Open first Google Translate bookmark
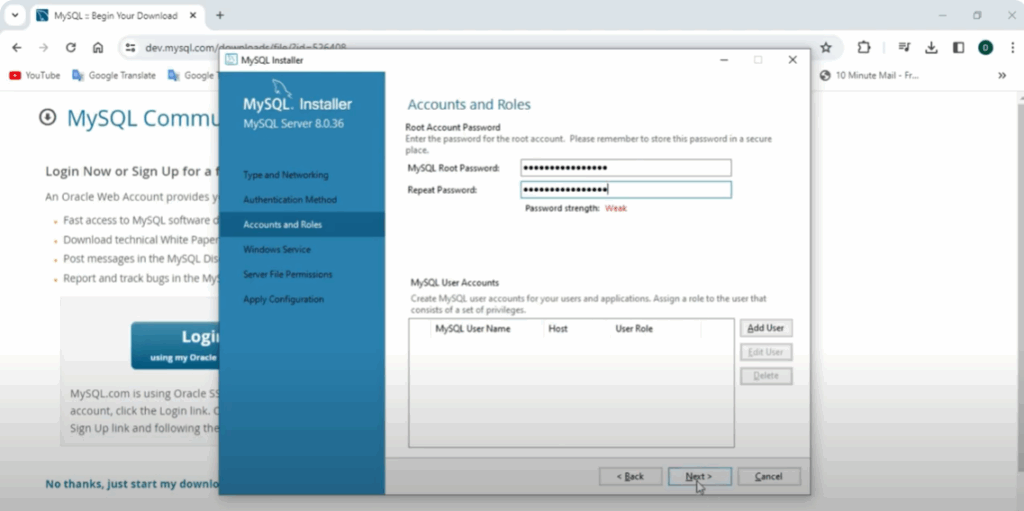Screen dimensions: 1024x511 point(114,76)
